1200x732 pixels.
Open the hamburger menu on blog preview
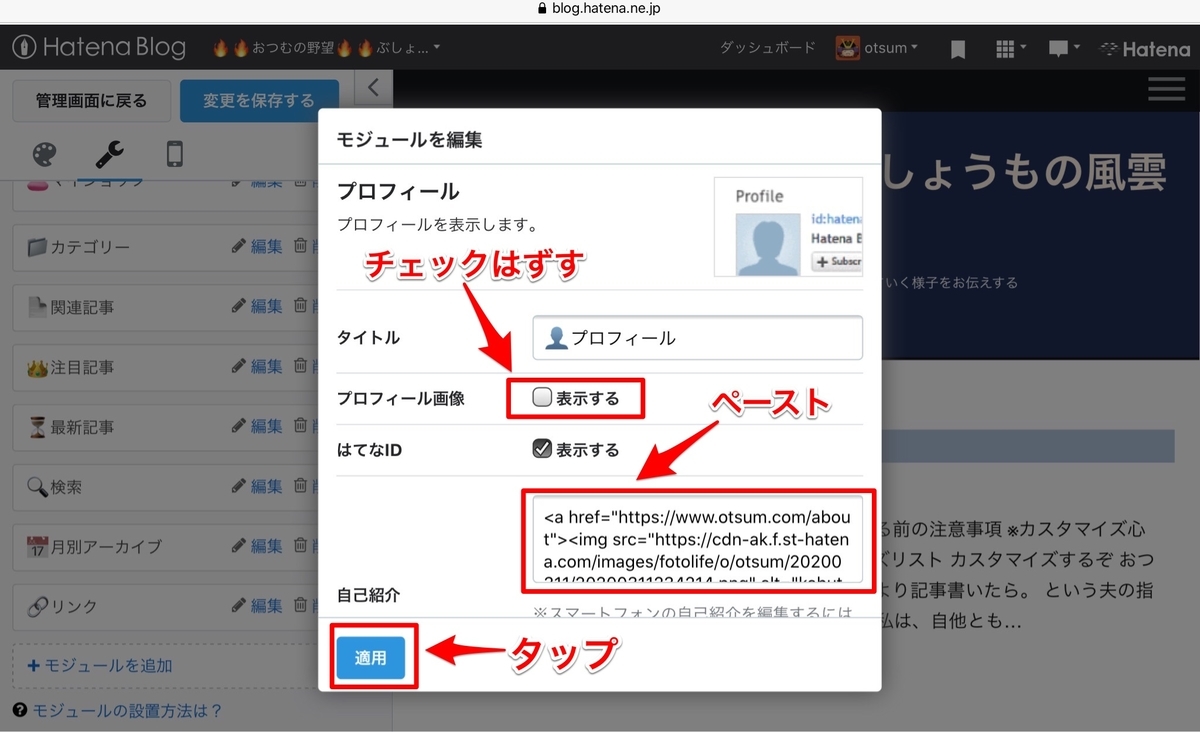point(1166,89)
